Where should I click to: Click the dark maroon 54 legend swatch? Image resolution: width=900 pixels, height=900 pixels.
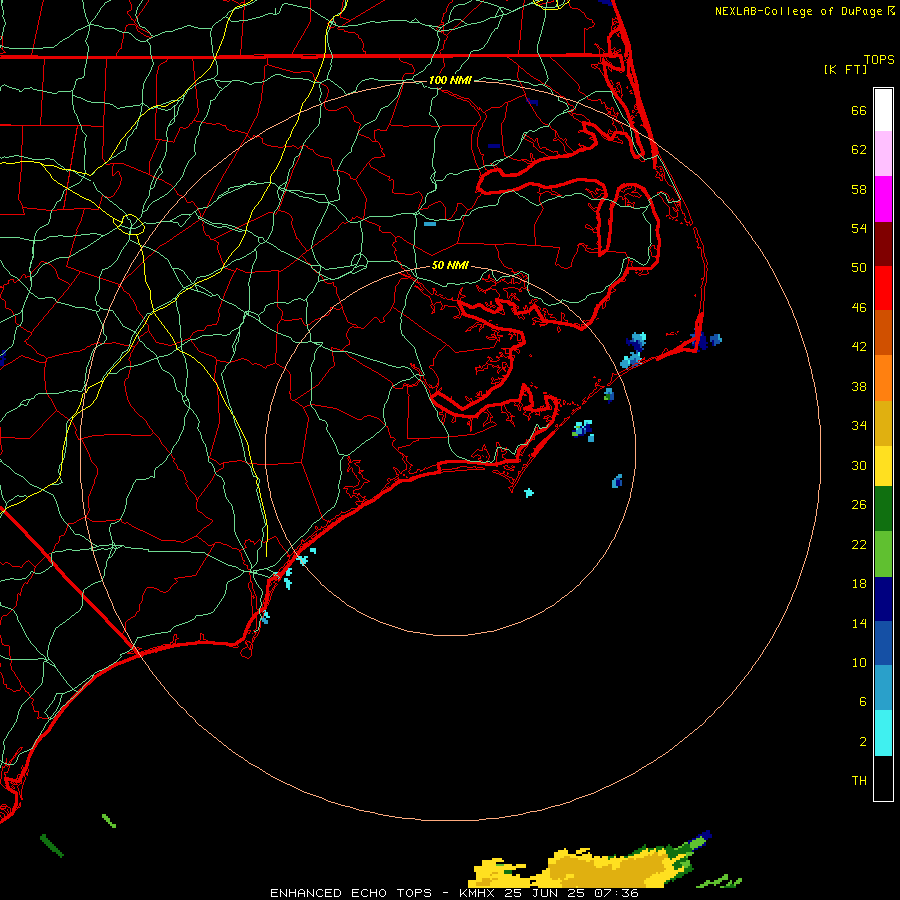[883, 243]
